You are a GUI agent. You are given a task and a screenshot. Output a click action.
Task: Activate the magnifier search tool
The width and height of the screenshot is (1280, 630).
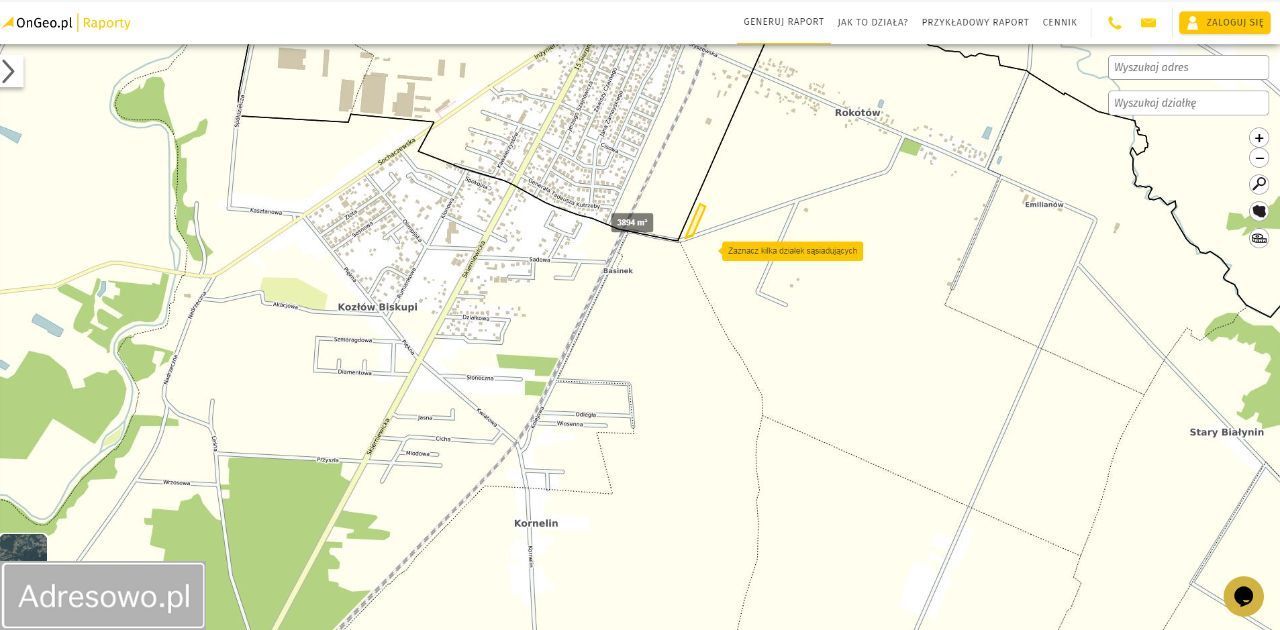1259,184
